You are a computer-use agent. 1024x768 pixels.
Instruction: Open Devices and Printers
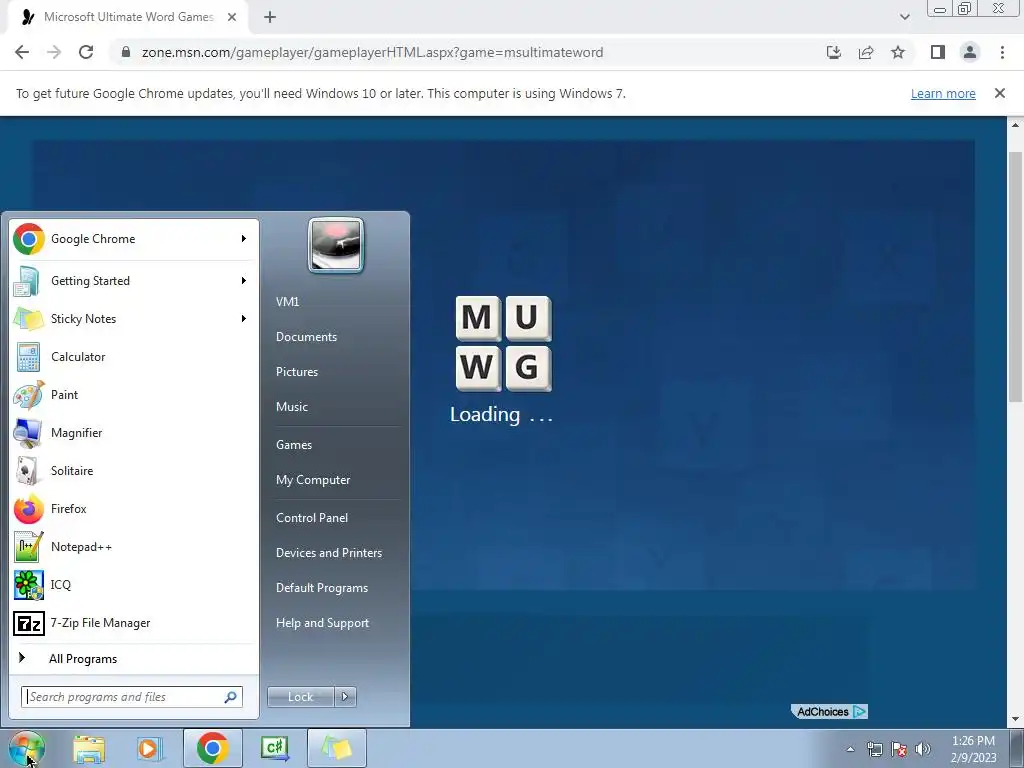[328, 553]
